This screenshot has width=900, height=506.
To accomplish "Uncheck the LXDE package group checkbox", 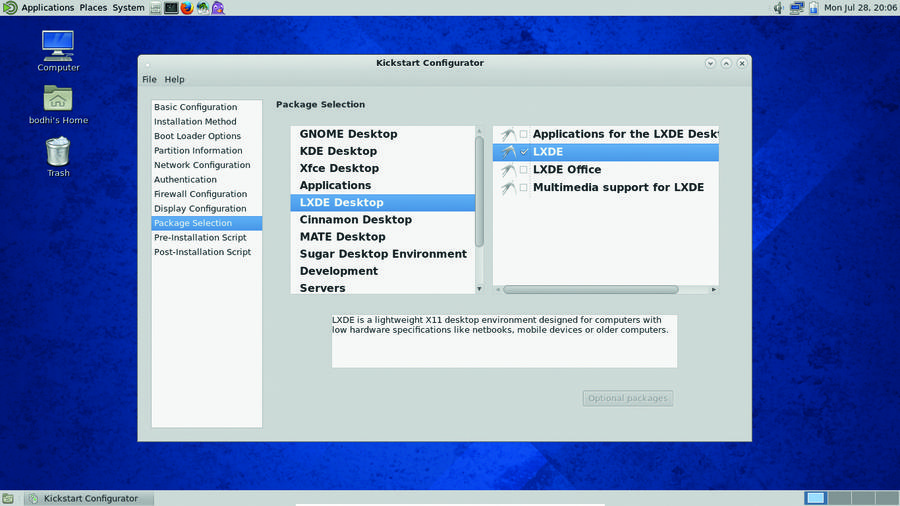I will click(523, 152).
